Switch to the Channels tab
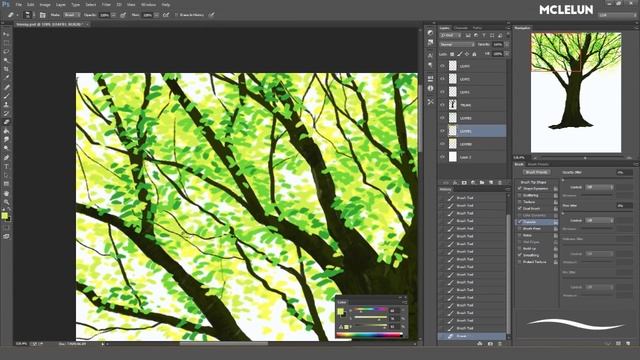Screen dimensions: 640x360 461,28
